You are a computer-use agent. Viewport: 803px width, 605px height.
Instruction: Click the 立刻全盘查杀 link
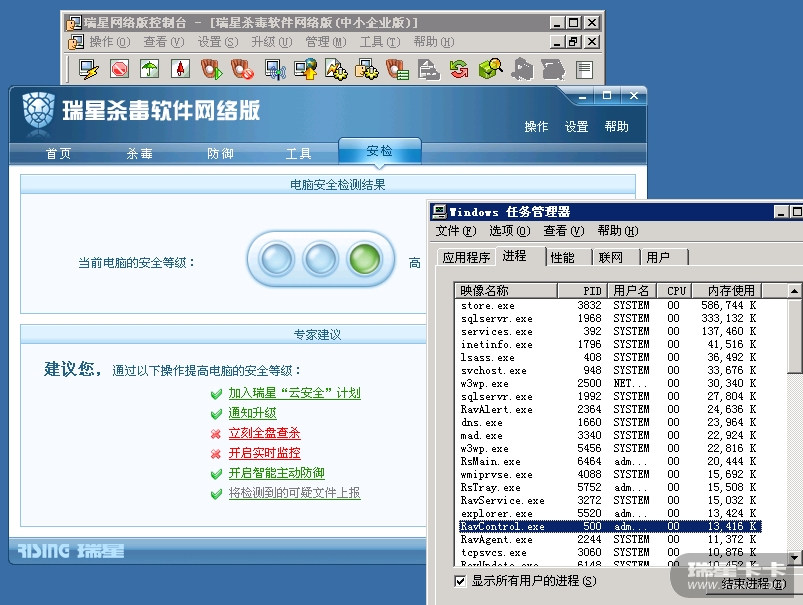coord(264,433)
